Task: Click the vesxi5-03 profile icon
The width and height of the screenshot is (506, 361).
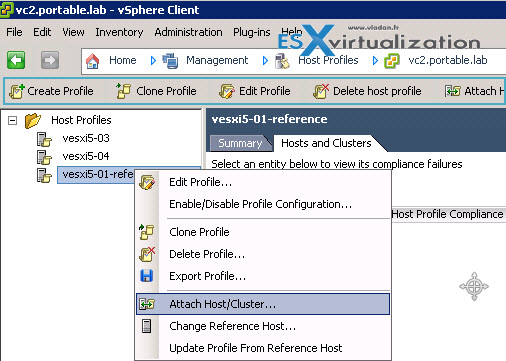Action: (x=44, y=139)
